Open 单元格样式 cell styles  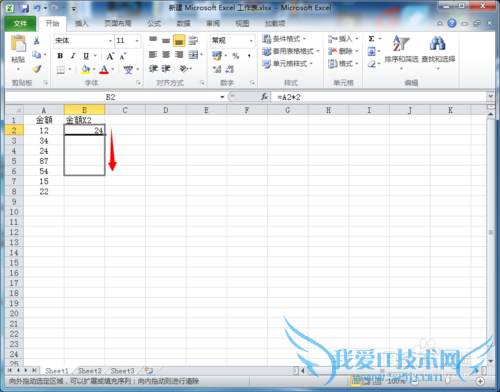pos(287,64)
